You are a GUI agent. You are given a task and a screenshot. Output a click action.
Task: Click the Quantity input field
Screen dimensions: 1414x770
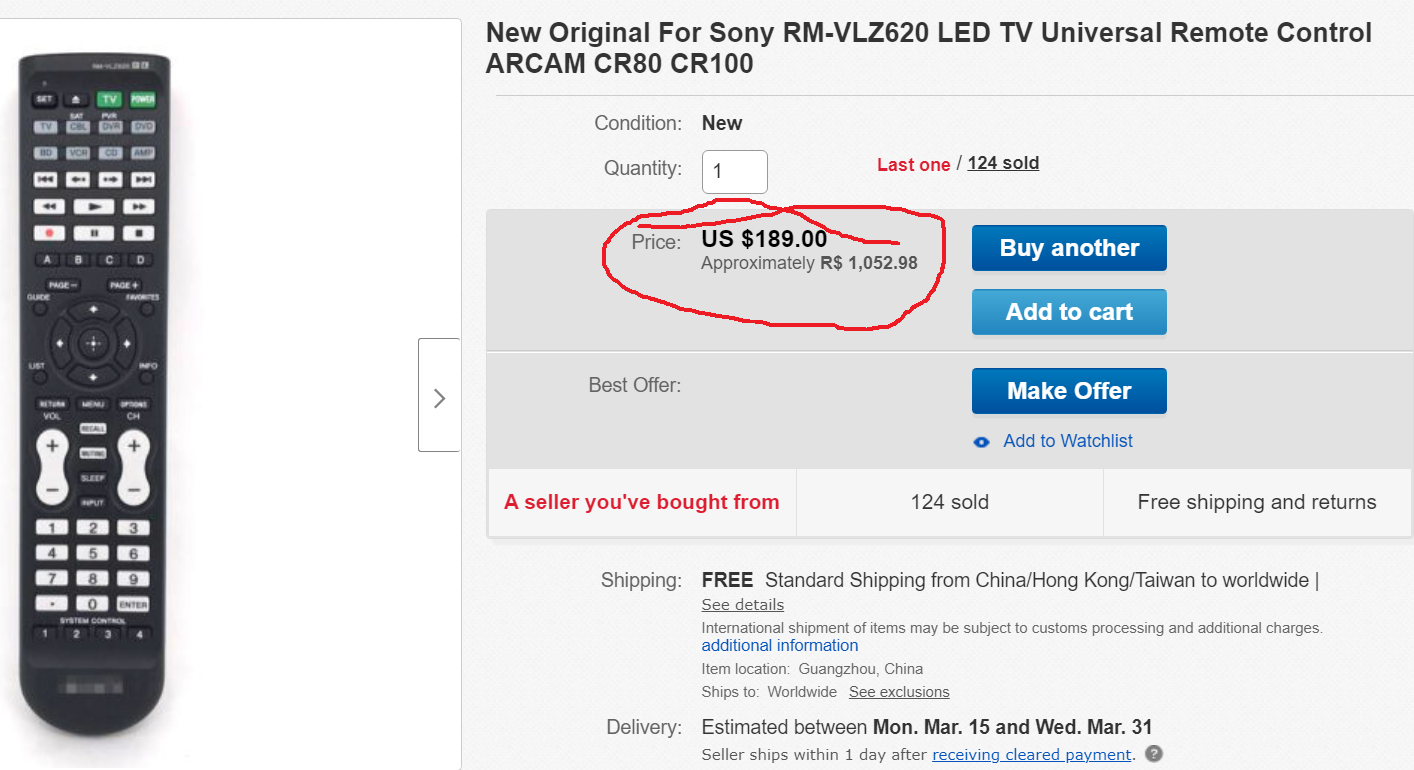pos(734,172)
